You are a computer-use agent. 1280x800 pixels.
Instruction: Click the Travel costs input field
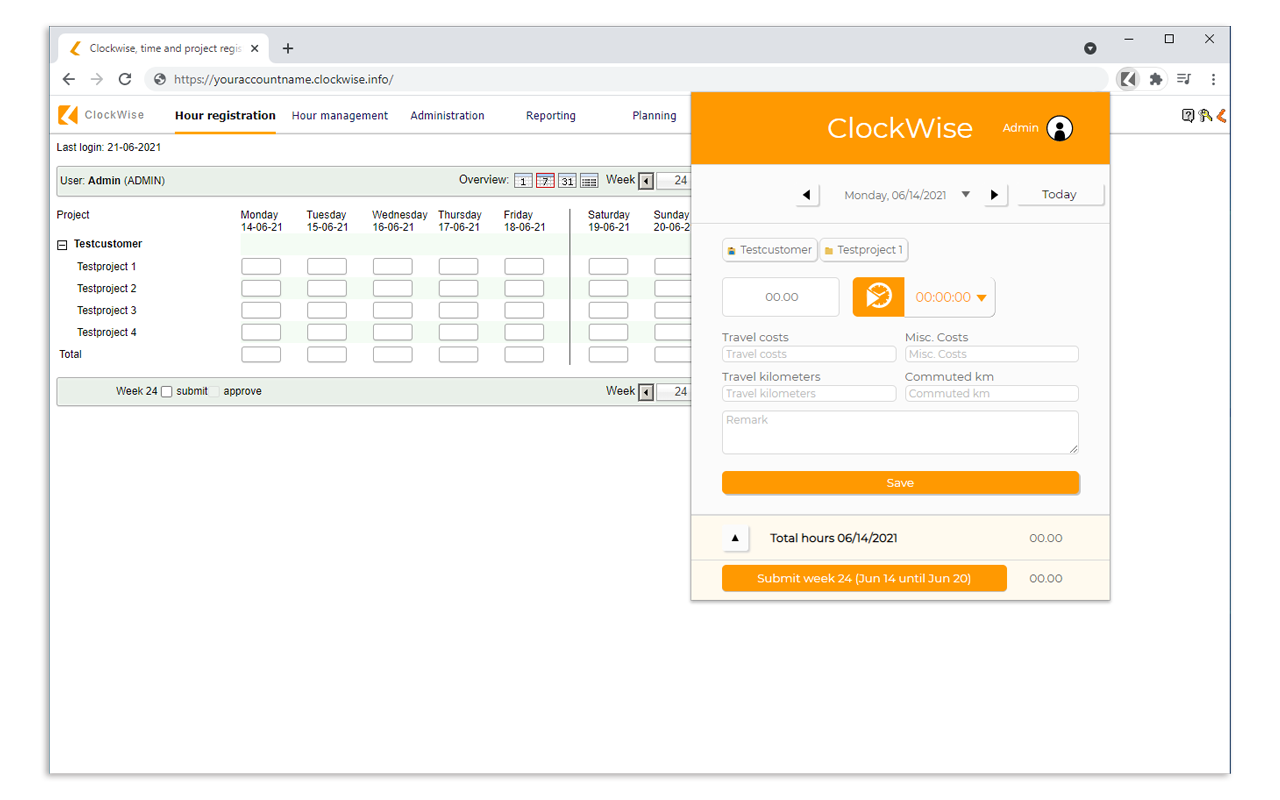point(808,354)
